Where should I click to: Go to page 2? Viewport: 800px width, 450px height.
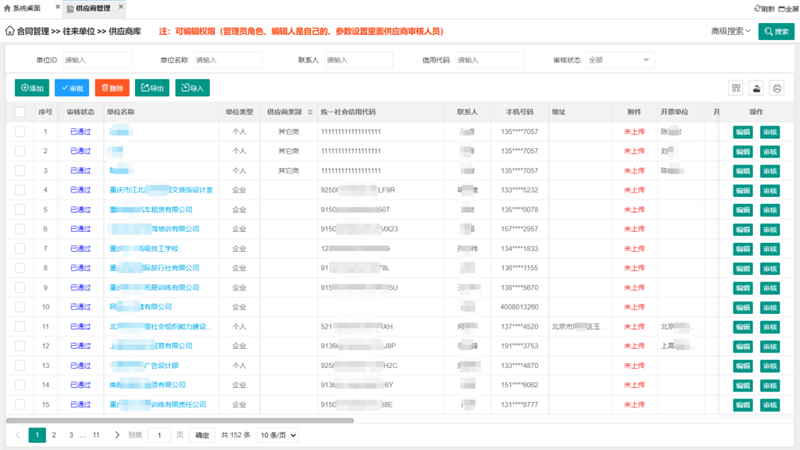point(54,435)
